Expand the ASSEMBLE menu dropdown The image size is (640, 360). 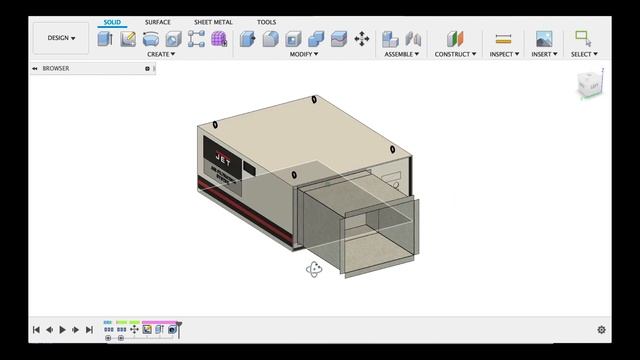pos(401,54)
